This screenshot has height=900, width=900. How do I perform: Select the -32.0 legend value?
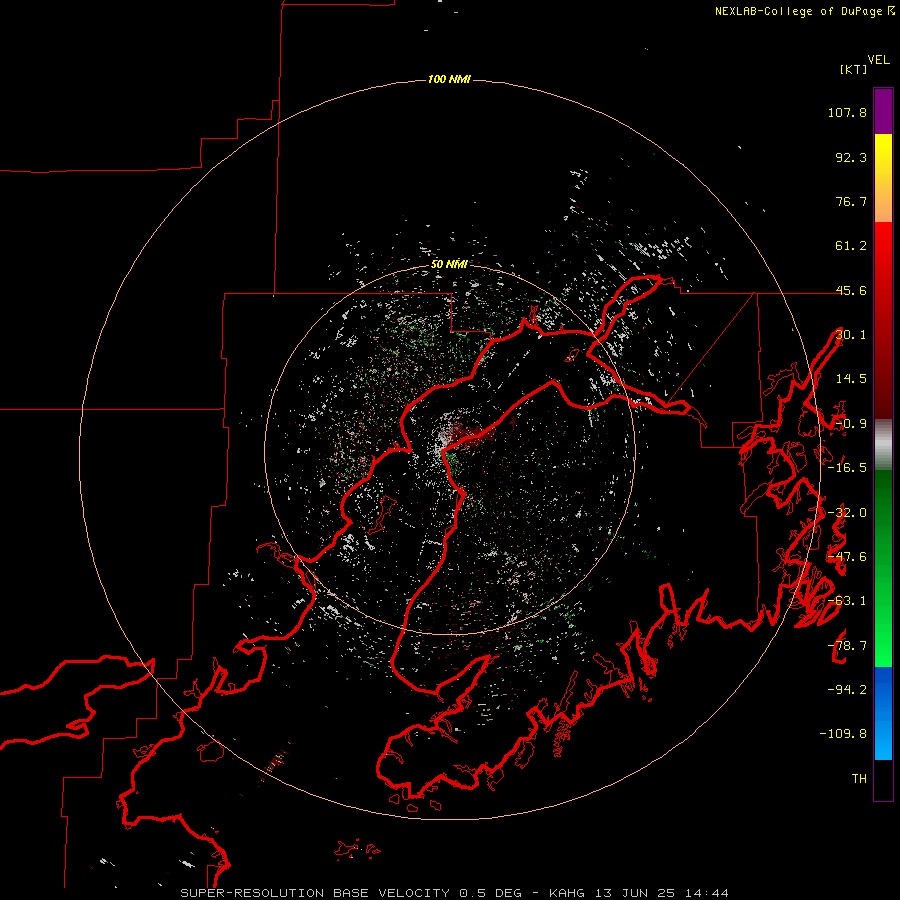847,513
